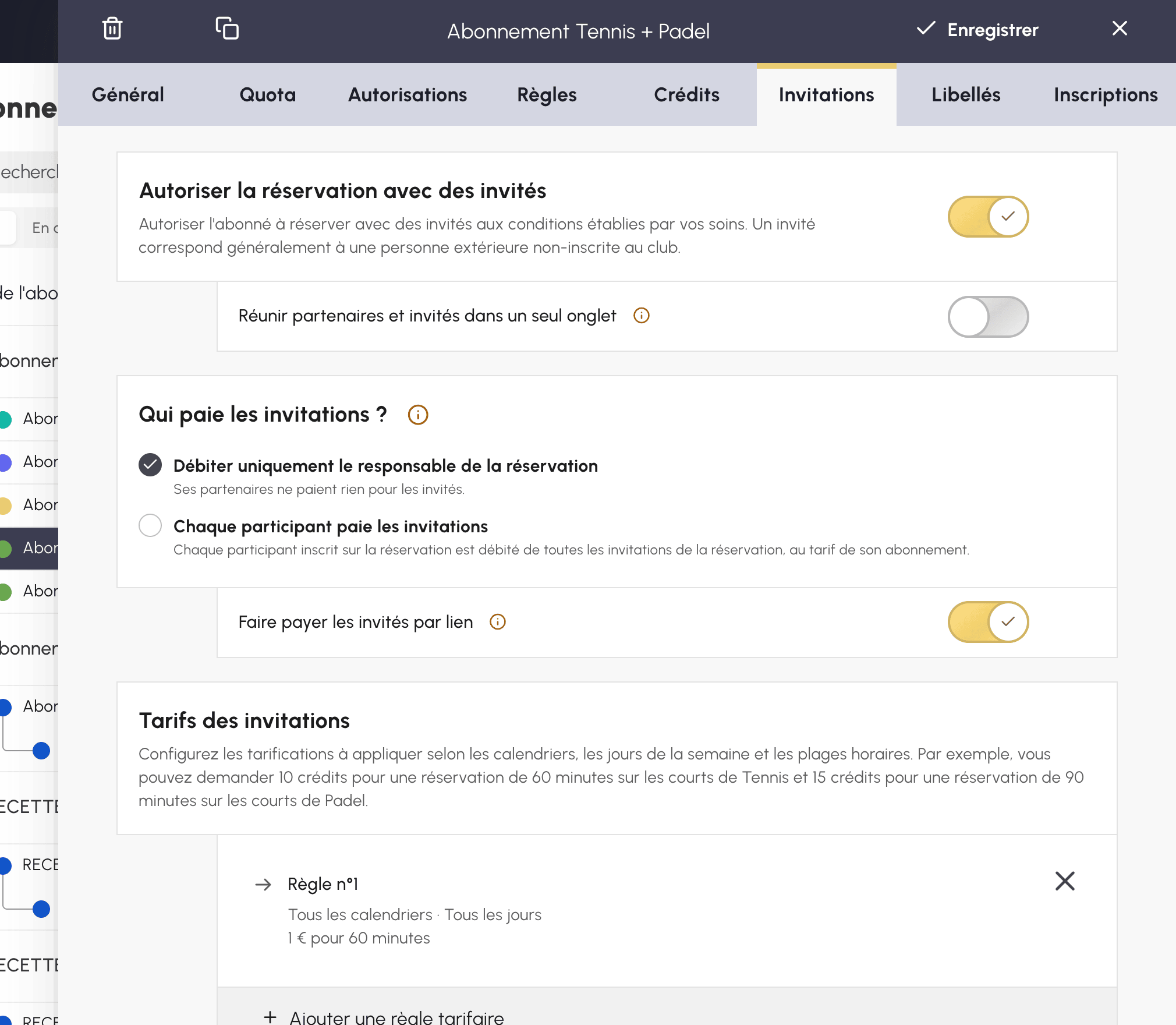Select Débiter uniquement le responsable option
The width and height of the screenshot is (1176, 1025).
[x=150, y=465]
